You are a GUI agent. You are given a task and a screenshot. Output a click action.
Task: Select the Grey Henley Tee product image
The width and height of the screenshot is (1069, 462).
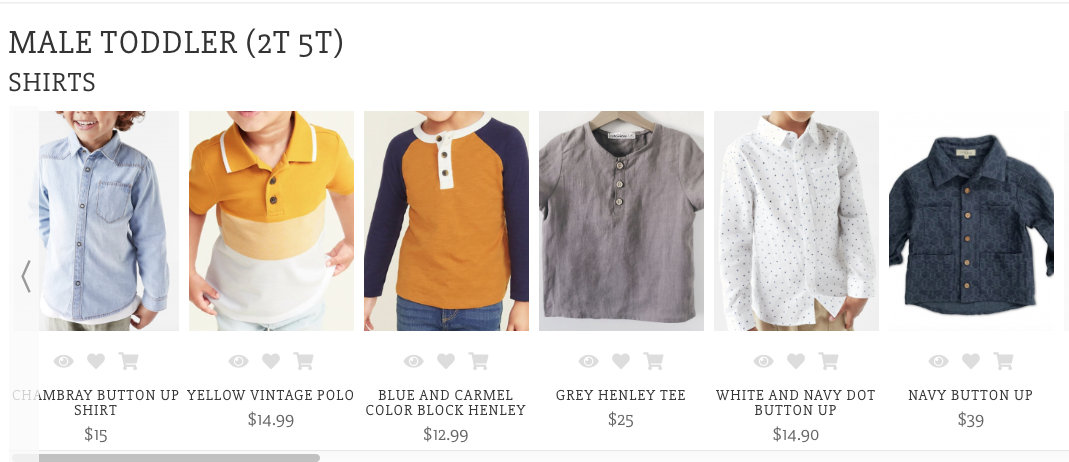point(621,221)
